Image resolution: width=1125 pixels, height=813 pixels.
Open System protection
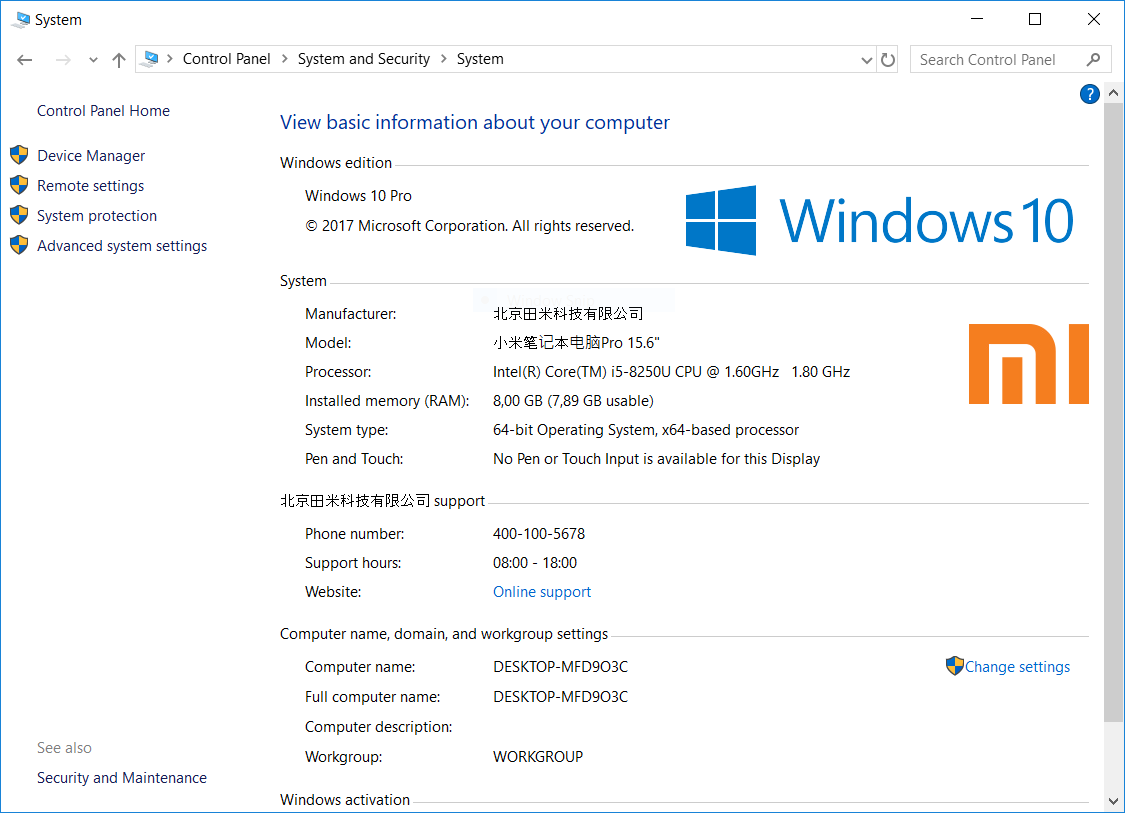coord(97,216)
